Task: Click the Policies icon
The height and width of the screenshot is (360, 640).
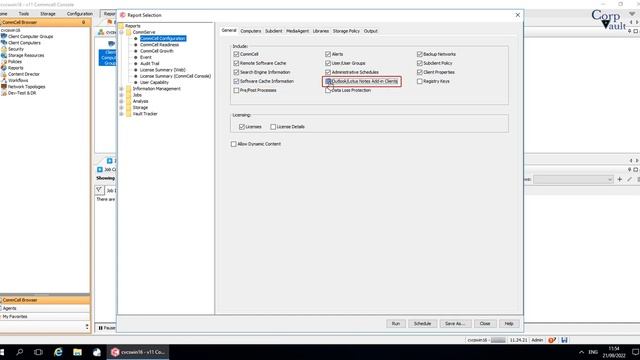Action: 4,62
